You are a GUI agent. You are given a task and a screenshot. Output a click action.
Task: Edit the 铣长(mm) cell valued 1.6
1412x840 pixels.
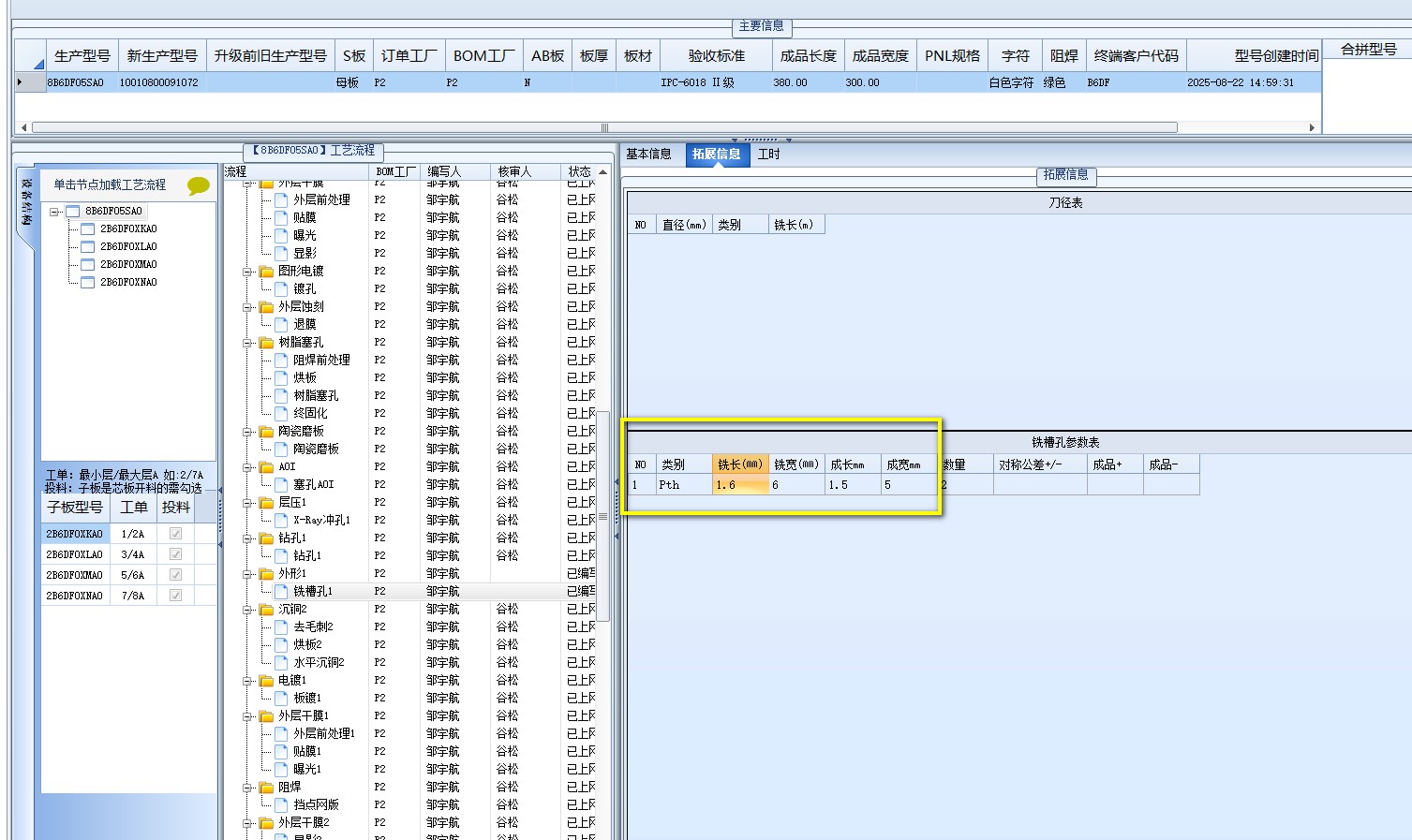(740, 485)
